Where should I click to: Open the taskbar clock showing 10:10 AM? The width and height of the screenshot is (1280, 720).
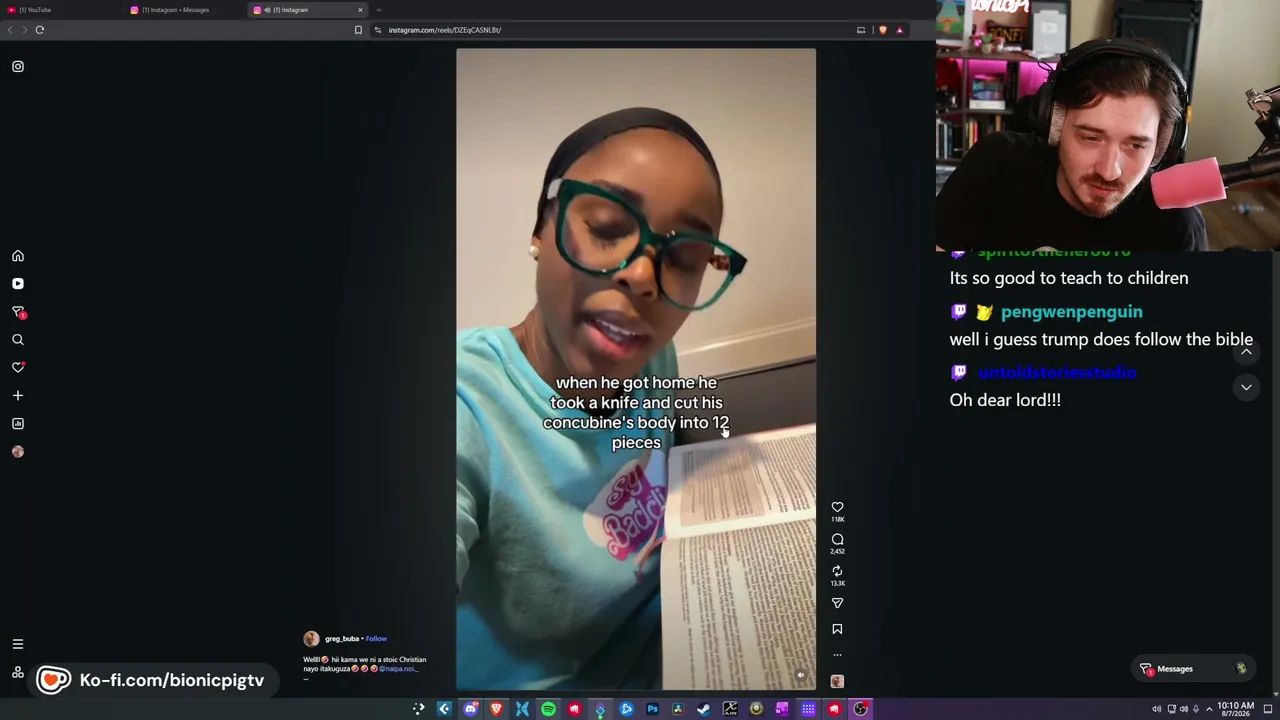pos(1235,709)
